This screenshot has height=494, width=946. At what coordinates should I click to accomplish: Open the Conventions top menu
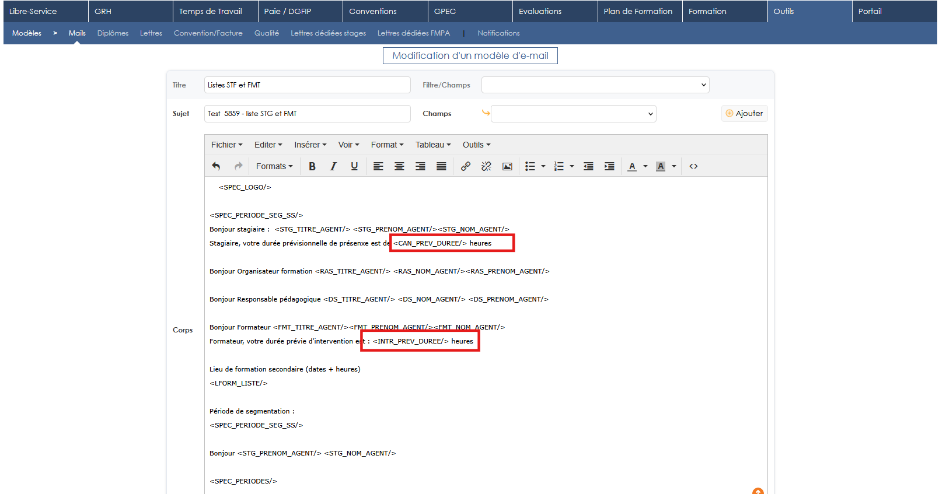(x=386, y=11)
